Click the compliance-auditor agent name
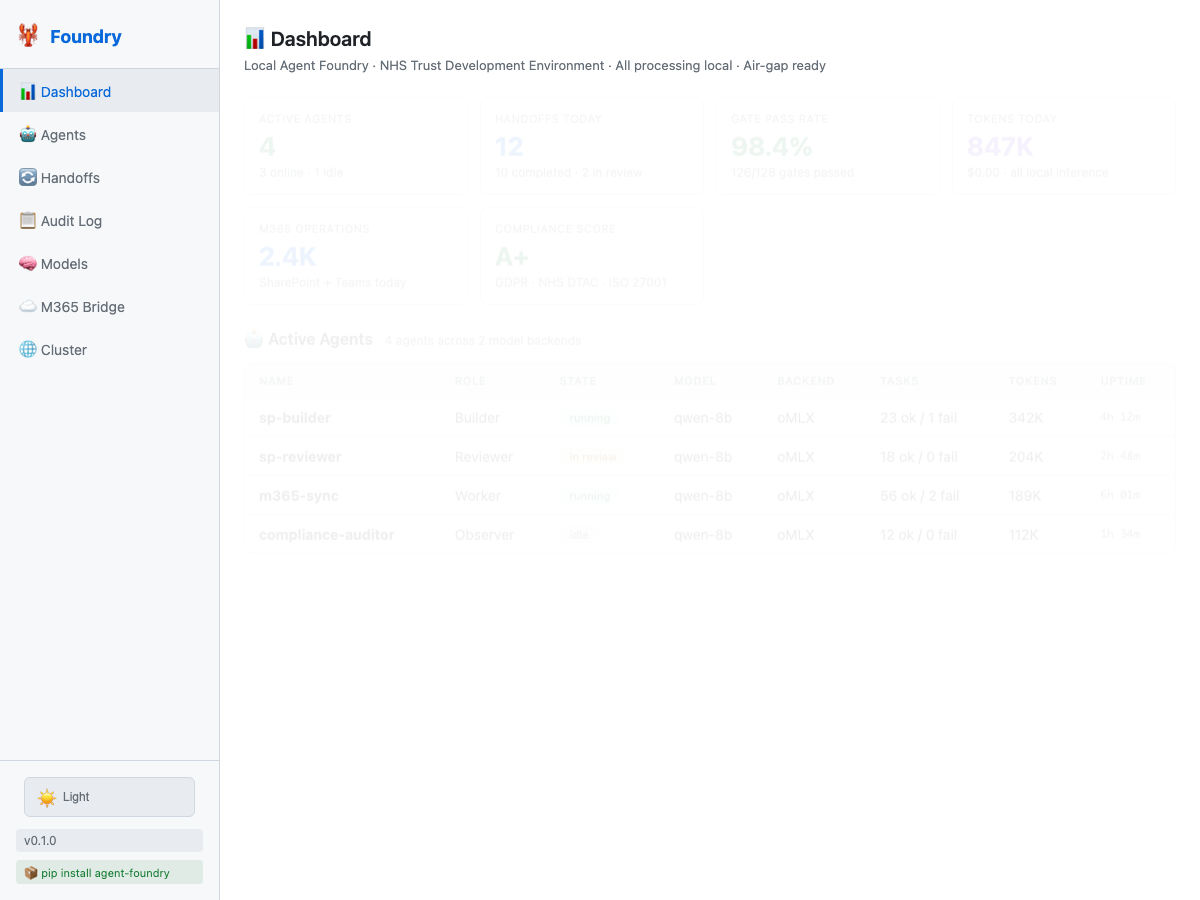Viewport: 1200px width, 900px height. pos(327,535)
